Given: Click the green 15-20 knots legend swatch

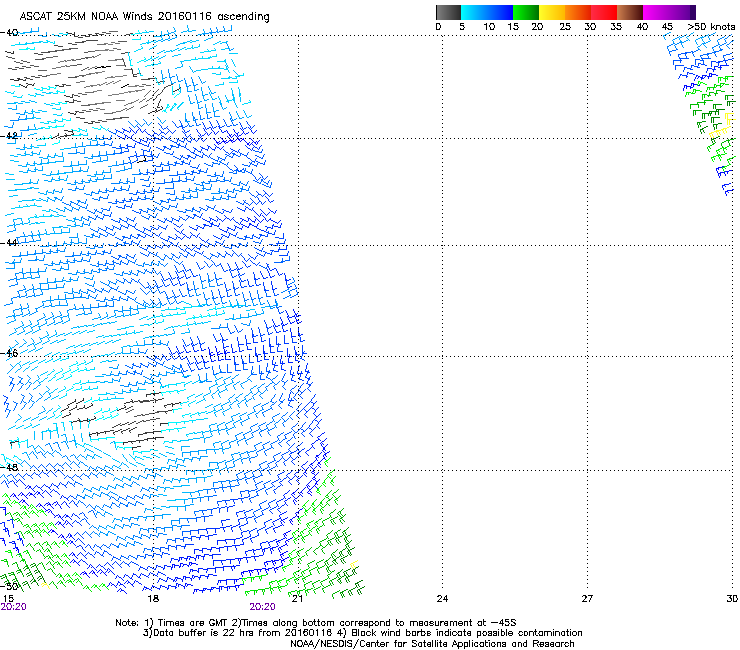Looking at the screenshot, I should [x=526, y=12].
